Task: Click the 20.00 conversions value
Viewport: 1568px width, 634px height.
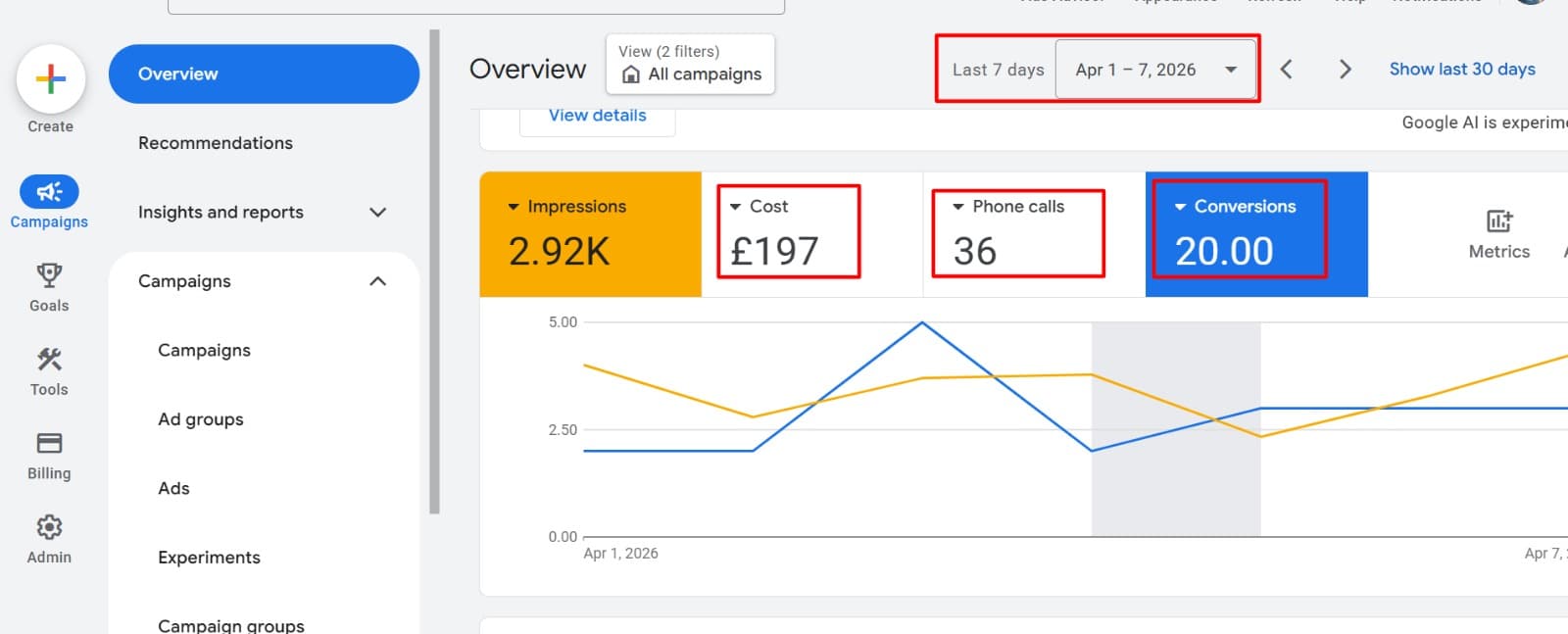Action: click(1224, 252)
